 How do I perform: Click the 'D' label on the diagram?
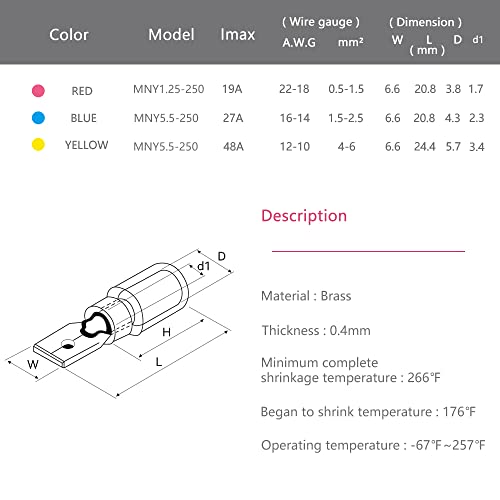click(x=222, y=256)
